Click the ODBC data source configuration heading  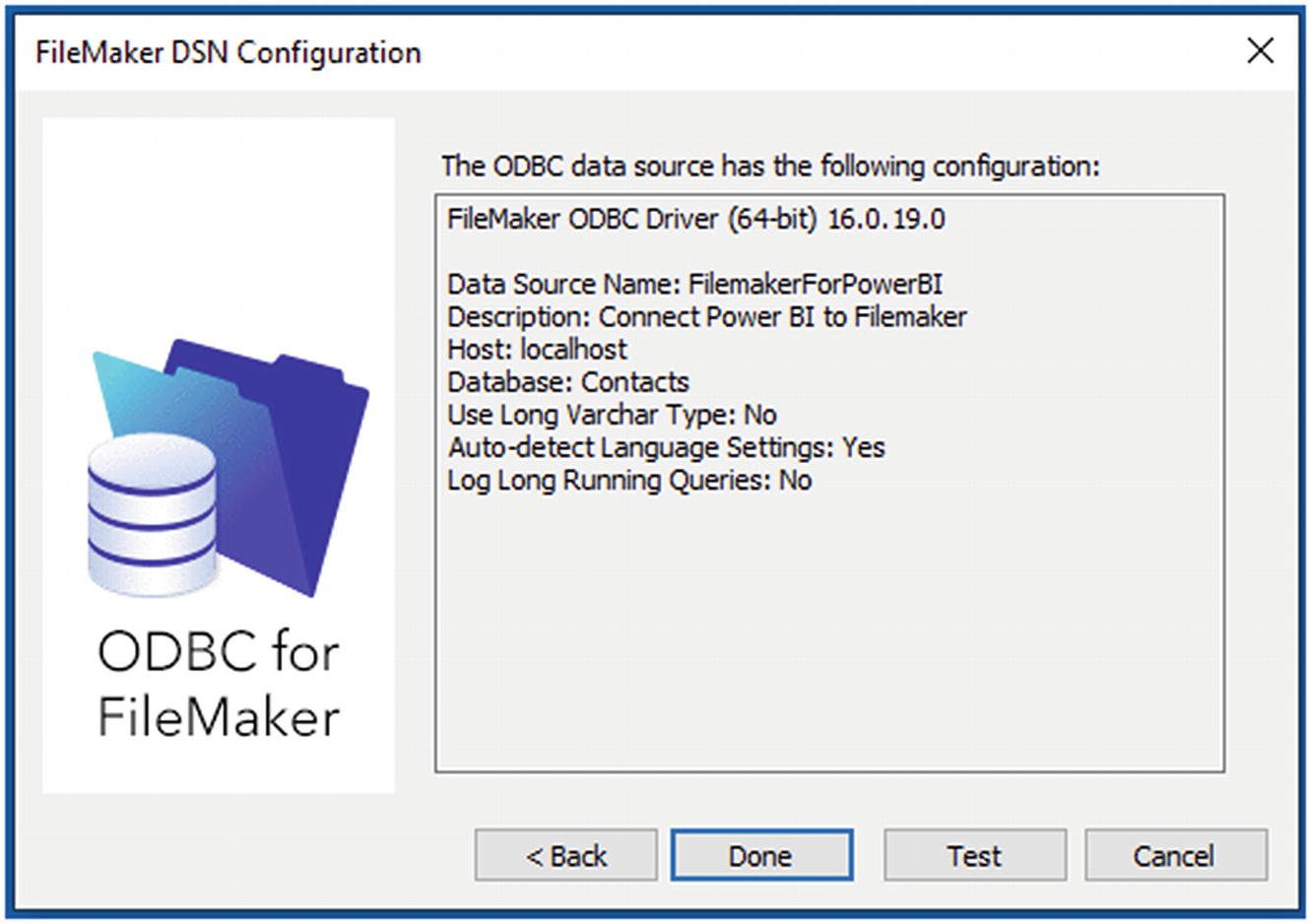click(770, 165)
